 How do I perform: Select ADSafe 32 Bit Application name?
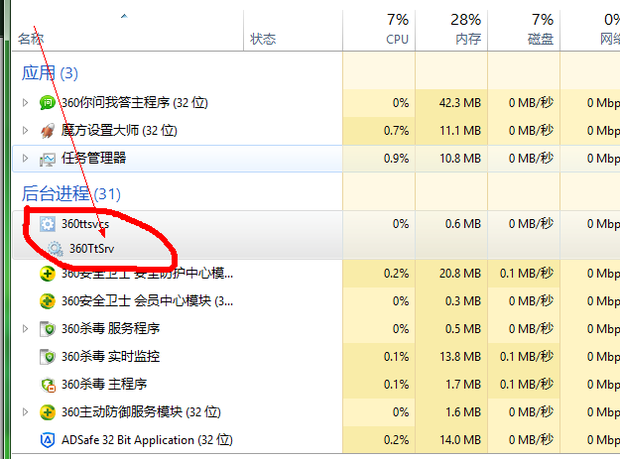click(x=147, y=440)
